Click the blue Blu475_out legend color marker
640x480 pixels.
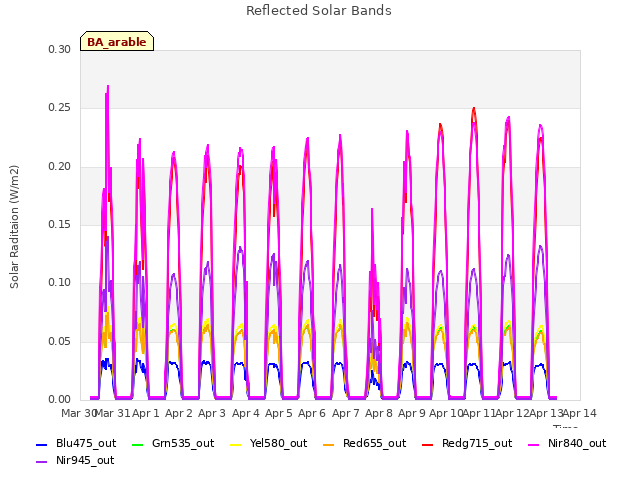[x=42, y=444]
